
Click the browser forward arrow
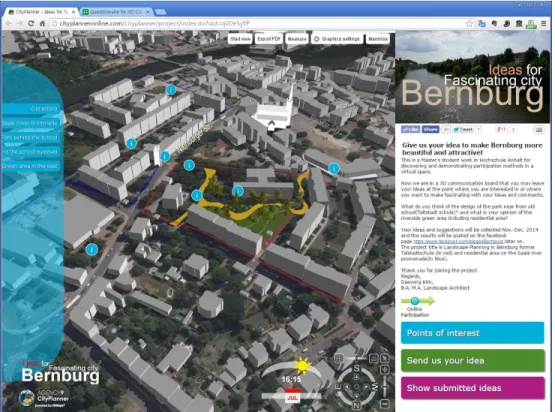[20, 23]
